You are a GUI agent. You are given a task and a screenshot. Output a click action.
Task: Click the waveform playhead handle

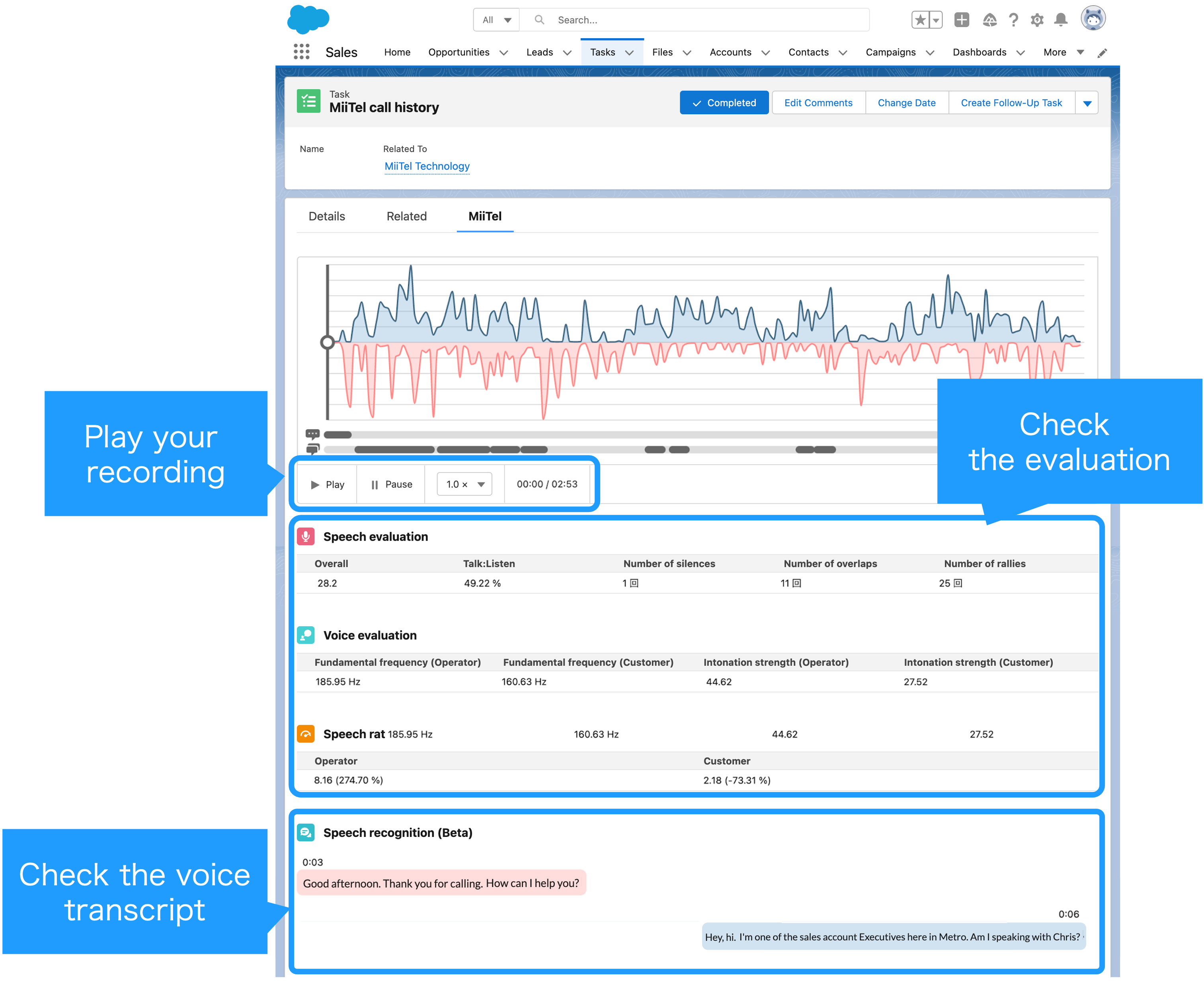tap(328, 342)
